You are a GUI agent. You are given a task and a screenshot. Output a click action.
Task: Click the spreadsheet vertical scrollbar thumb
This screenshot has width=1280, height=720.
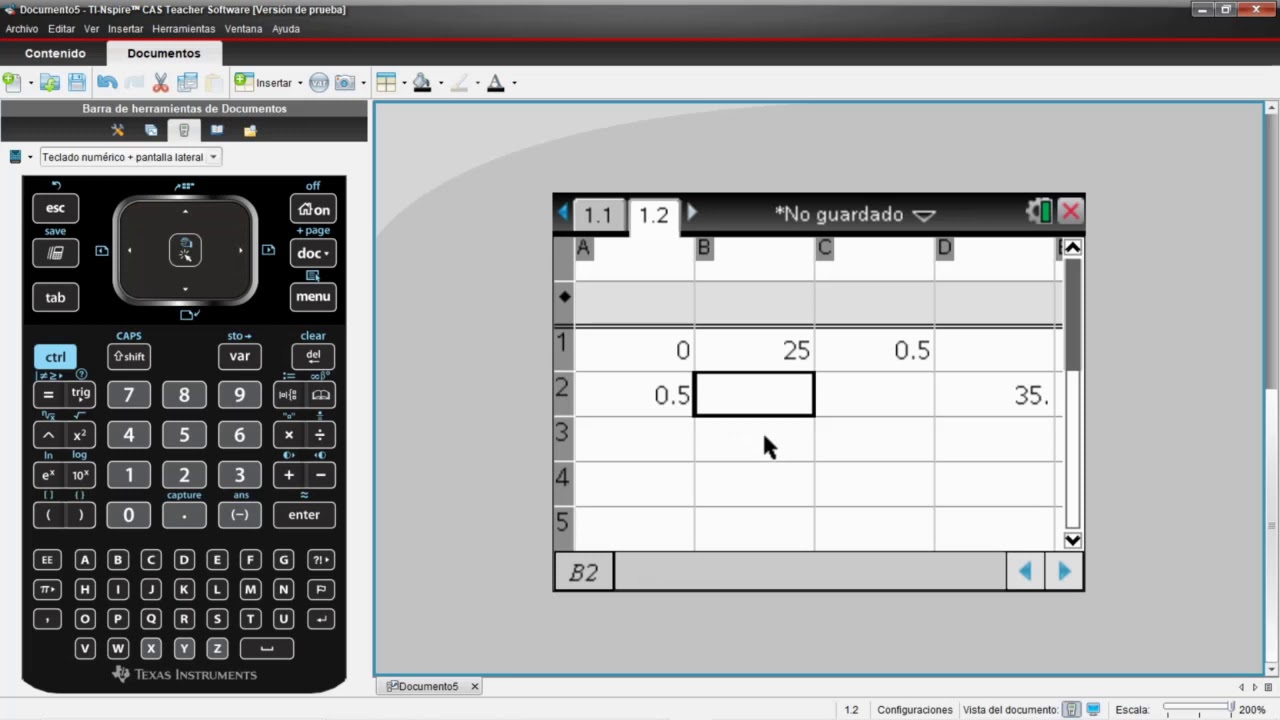1072,315
